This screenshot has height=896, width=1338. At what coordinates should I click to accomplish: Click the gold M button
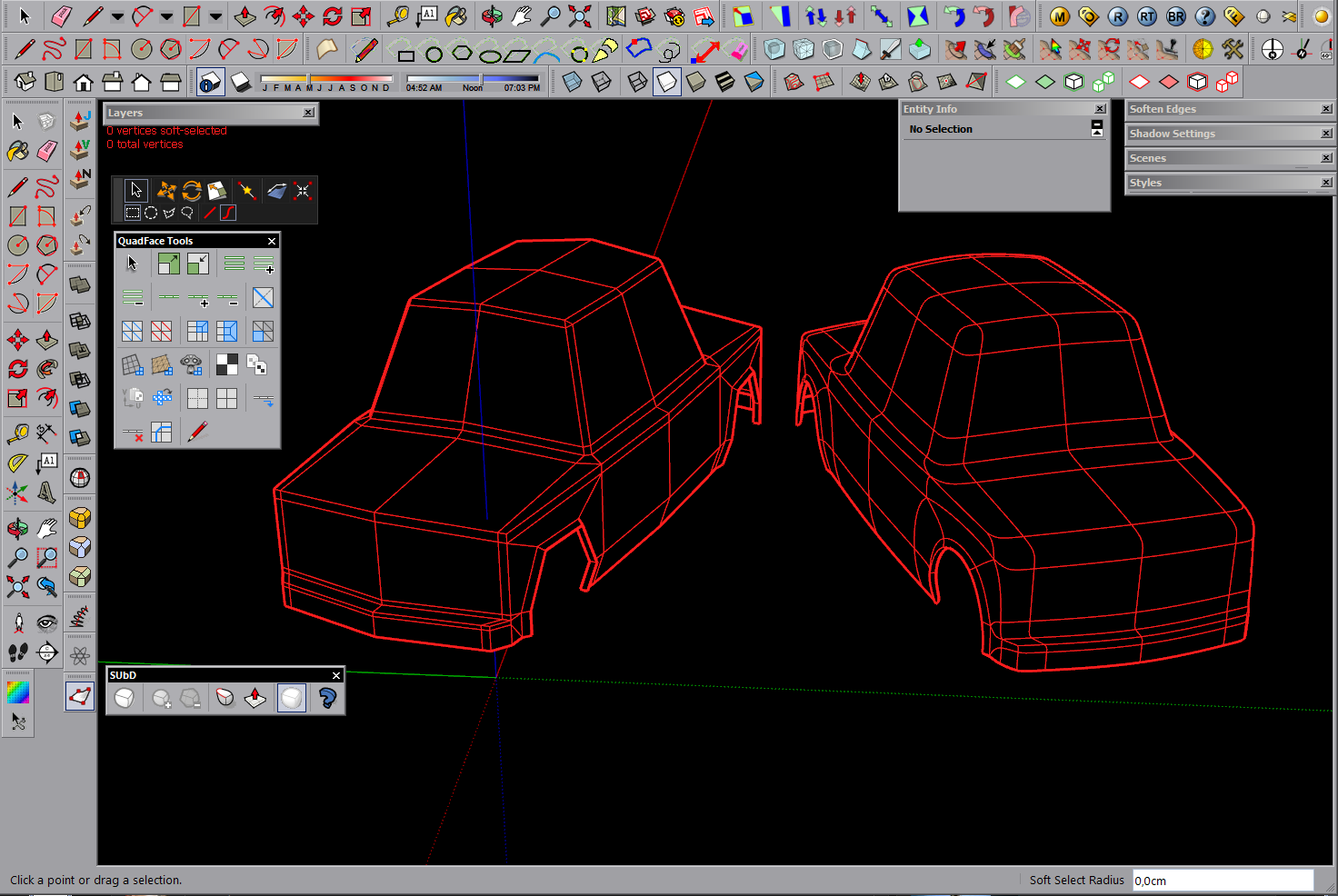(x=1060, y=16)
